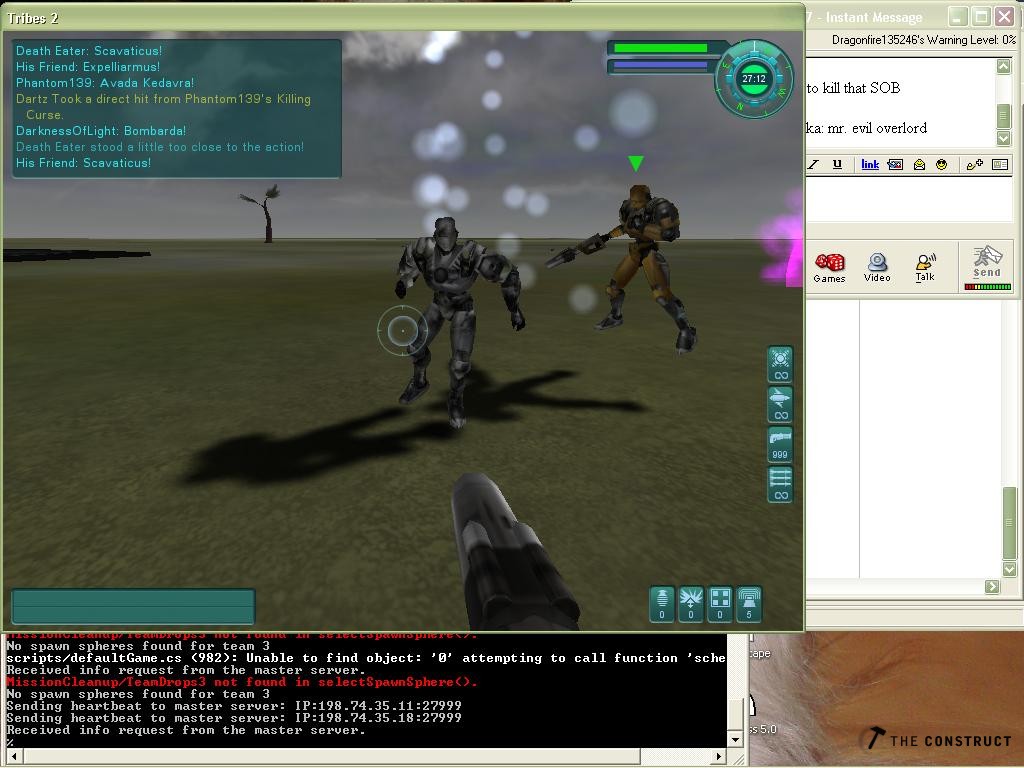Select the starburst weapon icon in Tribes HUD
The image size is (1024, 768).
click(780, 364)
